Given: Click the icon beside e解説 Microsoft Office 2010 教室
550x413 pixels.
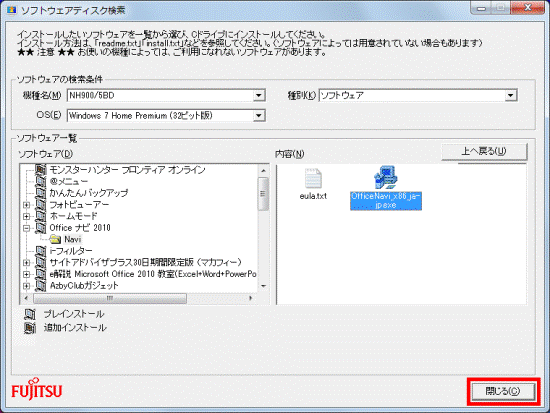Looking at the screenshot, I should (41, 274).
